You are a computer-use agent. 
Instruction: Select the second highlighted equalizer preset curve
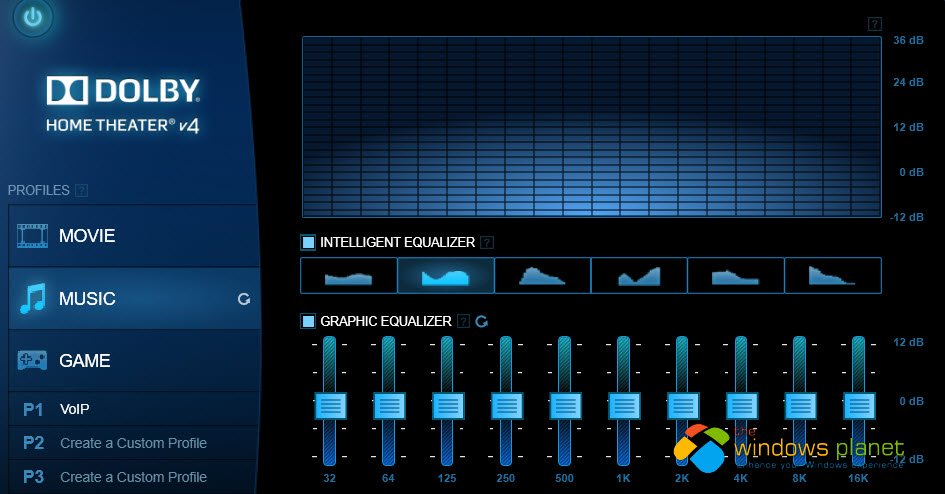tap(446, 275)
